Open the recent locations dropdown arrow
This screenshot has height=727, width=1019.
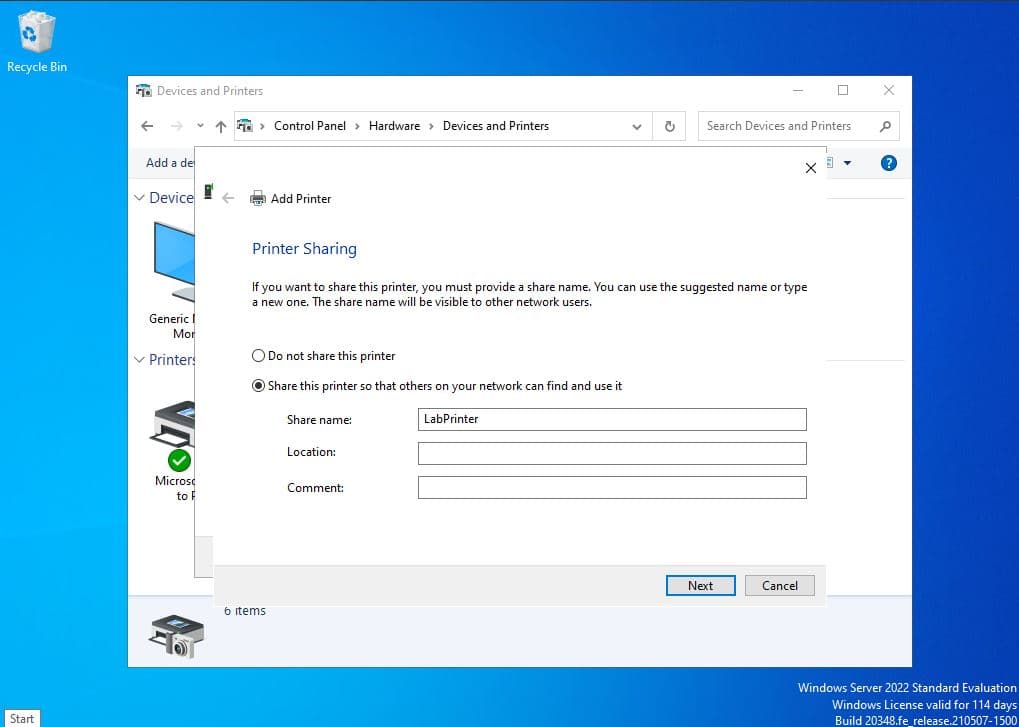(x=200, y=126)
